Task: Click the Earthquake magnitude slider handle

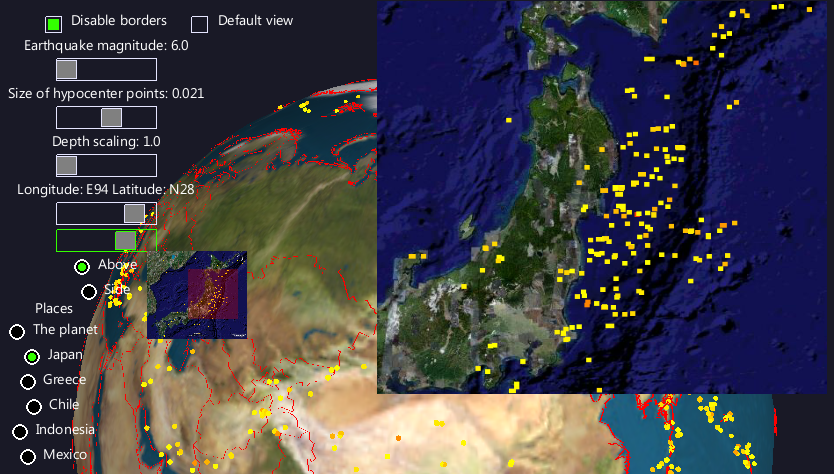Action: pos(67,70)
